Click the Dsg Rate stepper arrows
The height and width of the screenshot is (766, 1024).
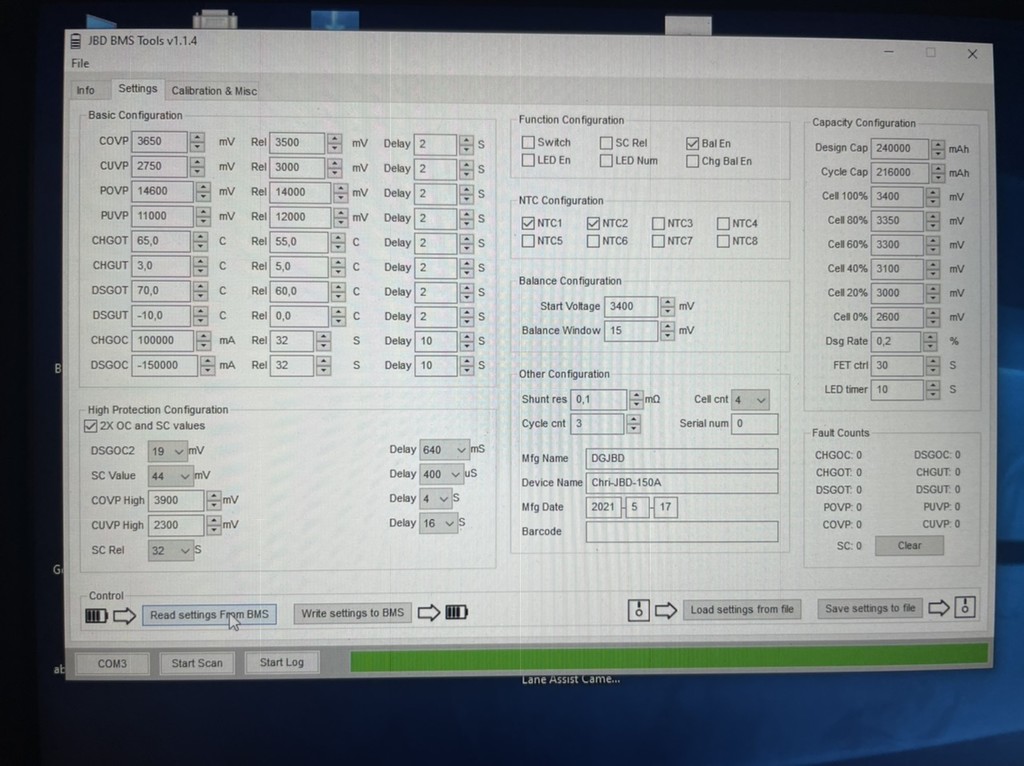pos(930,341)
